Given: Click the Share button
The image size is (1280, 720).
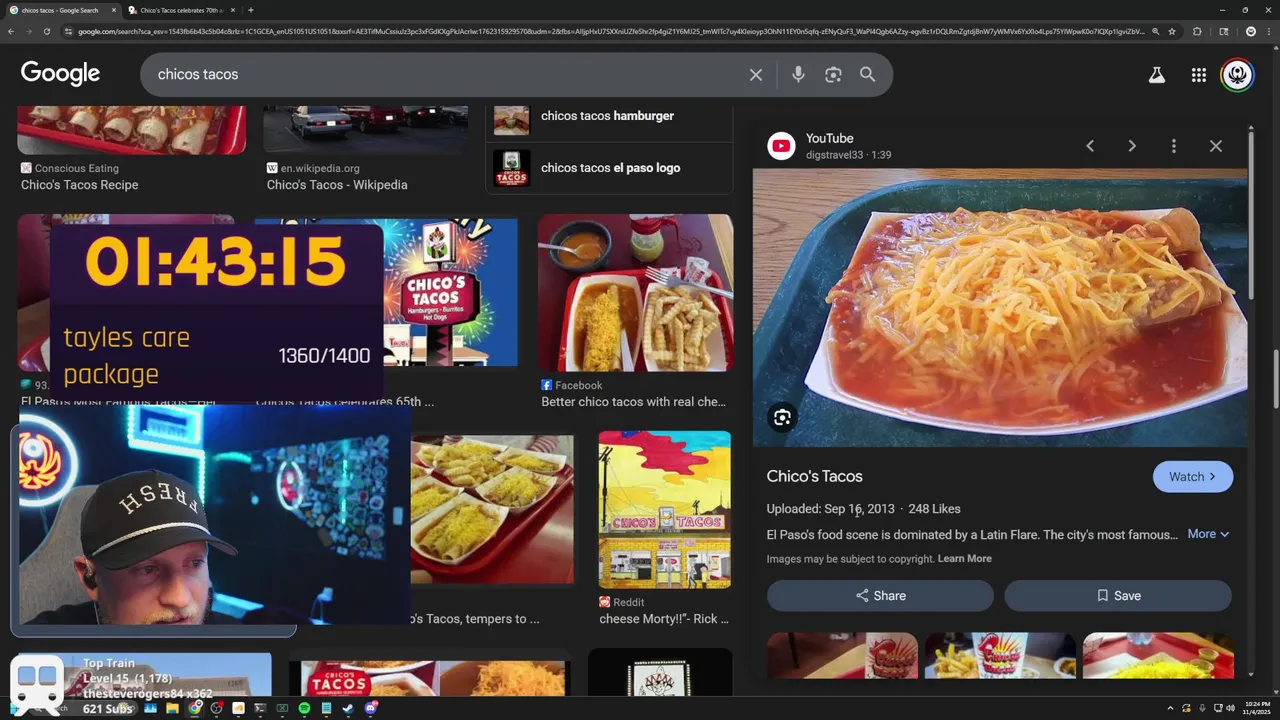Looking at the screenshot, I should point(880,596).
